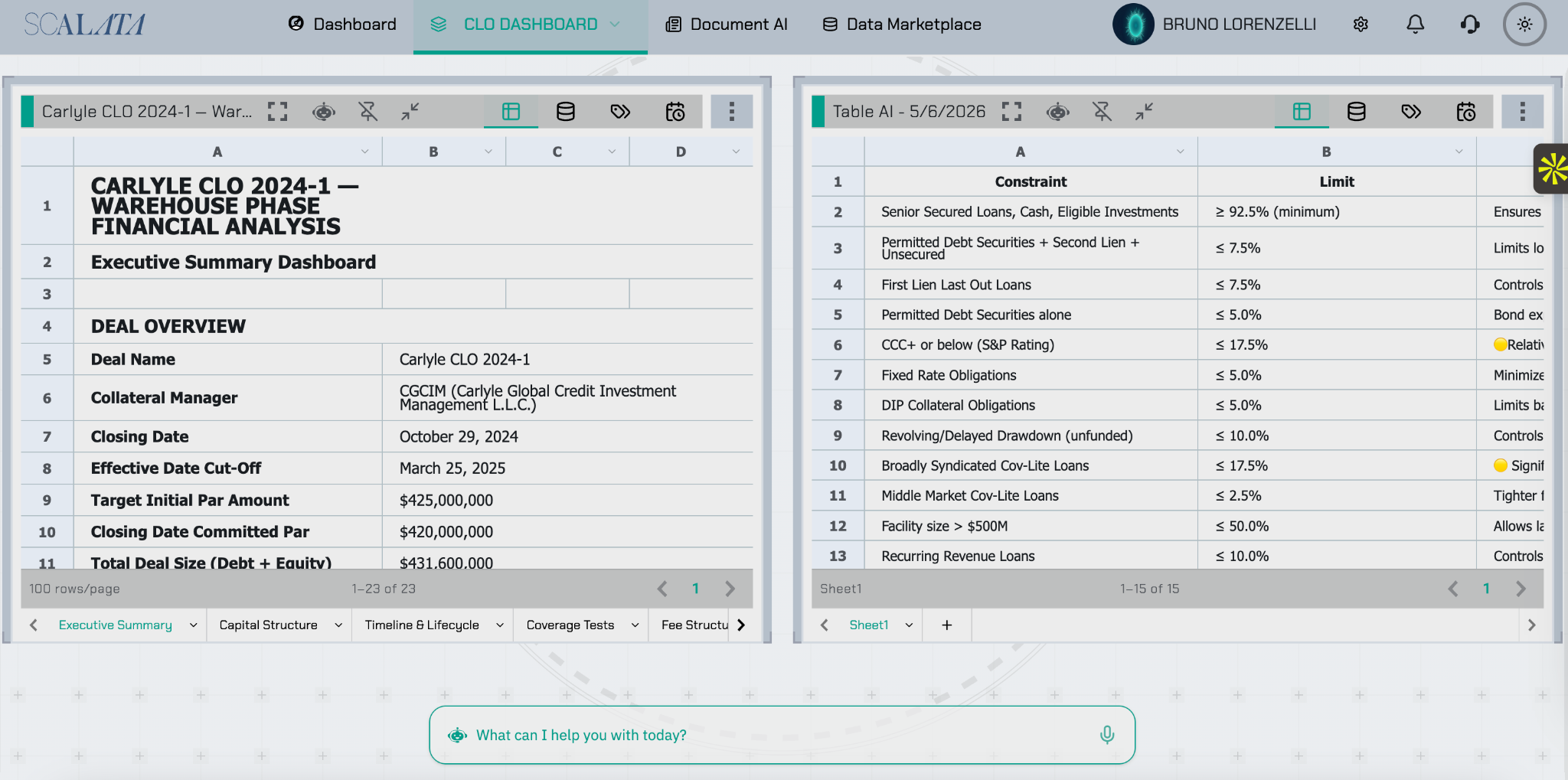Open tags in Carlyle CLO panel
Image resolution: width=1568 pixels, height=780 pixels.
pyautogui.click(x=620, y=112)
